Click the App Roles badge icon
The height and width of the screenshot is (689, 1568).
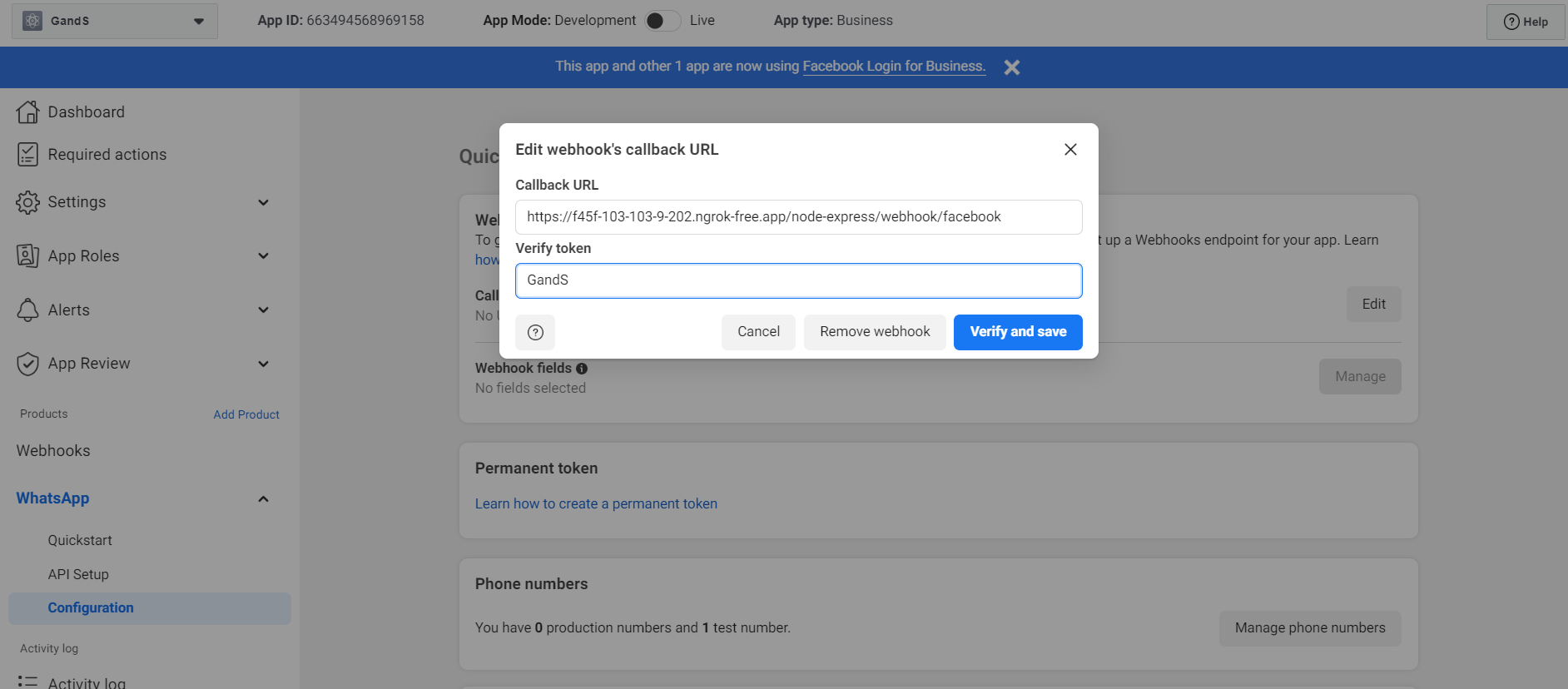[27, 255]
